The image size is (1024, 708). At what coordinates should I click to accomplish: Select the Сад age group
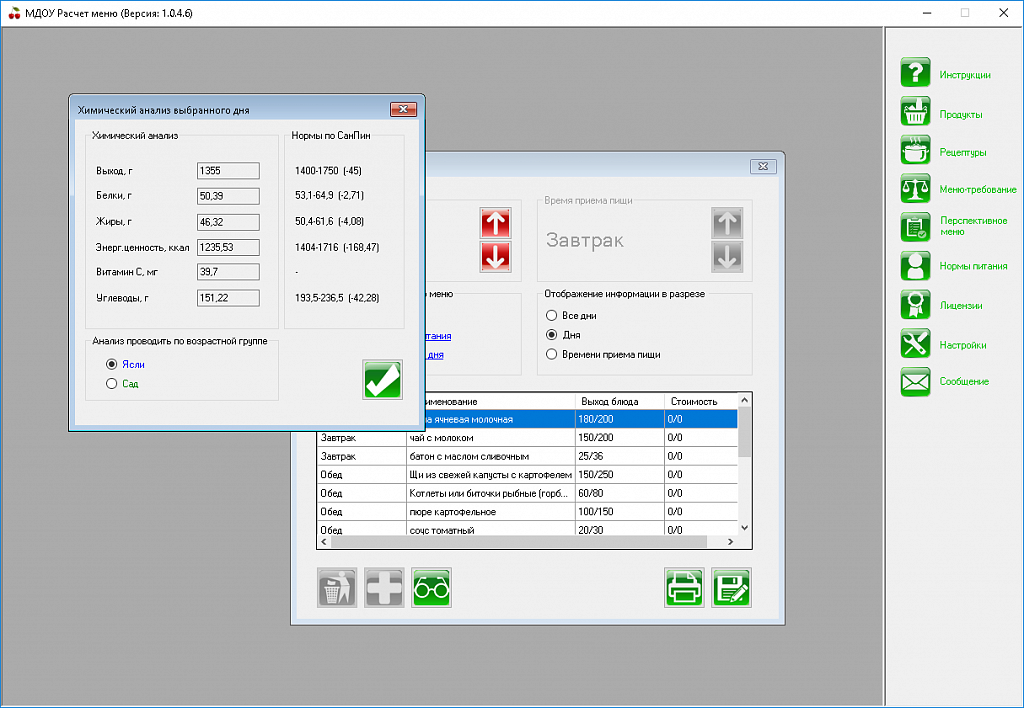click(112, 384)
